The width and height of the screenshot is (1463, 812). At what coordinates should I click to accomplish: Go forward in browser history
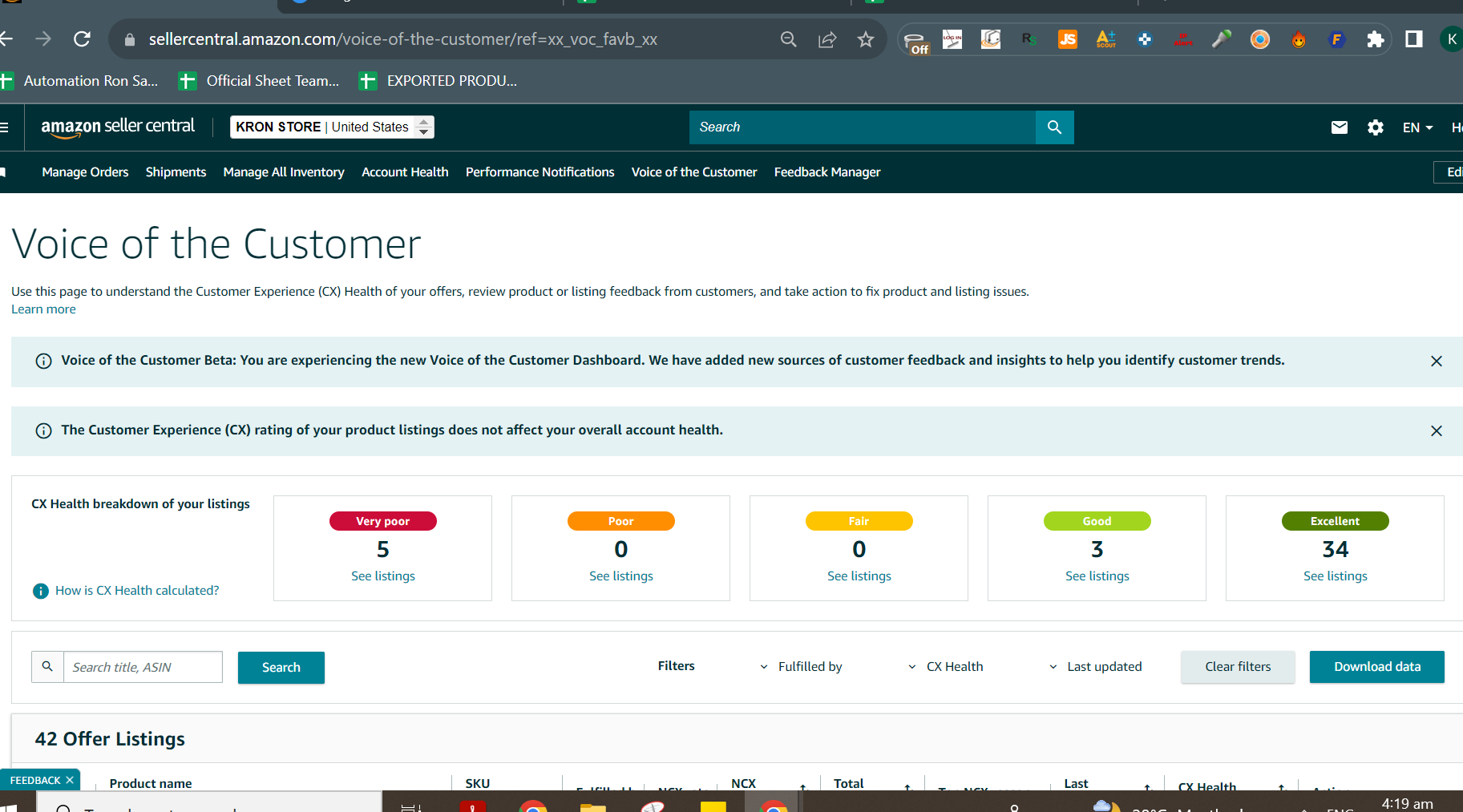(x=43, y=38)
